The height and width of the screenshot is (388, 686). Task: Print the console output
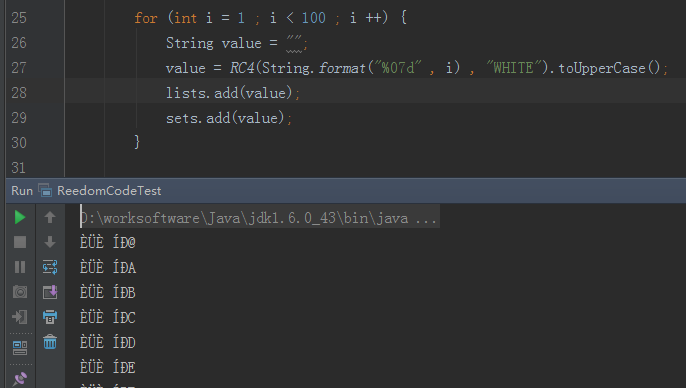(50, 317)
